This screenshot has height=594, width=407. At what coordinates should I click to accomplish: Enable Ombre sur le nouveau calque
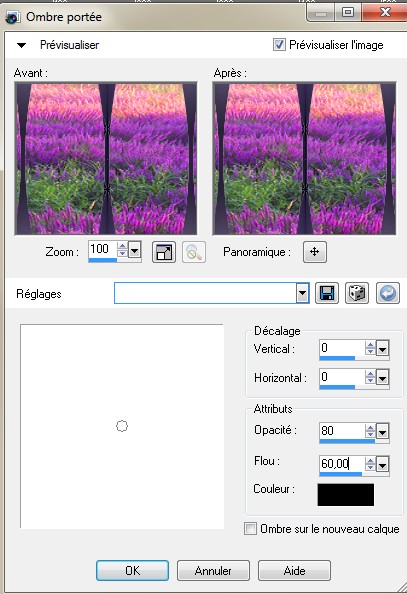click(250, 528)
